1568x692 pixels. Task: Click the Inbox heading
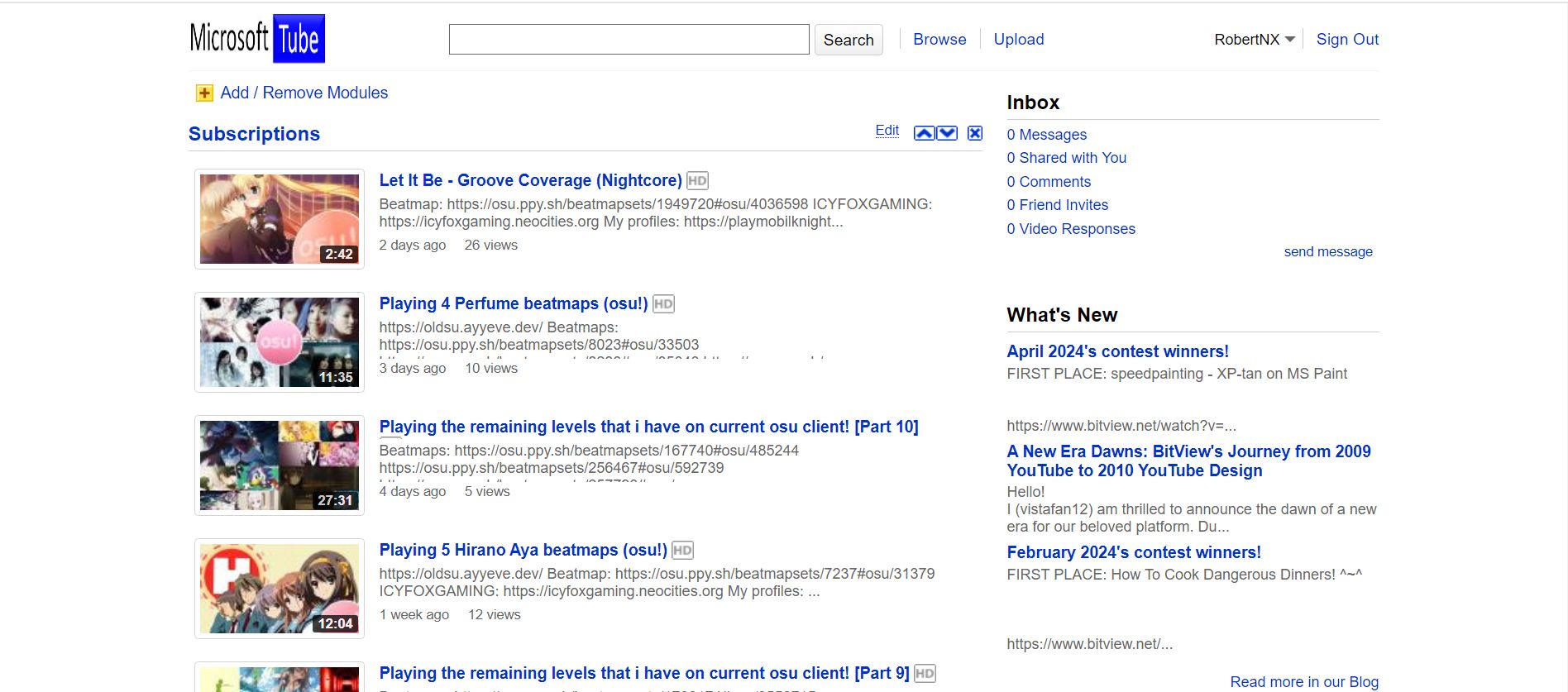click(1033, 103)
